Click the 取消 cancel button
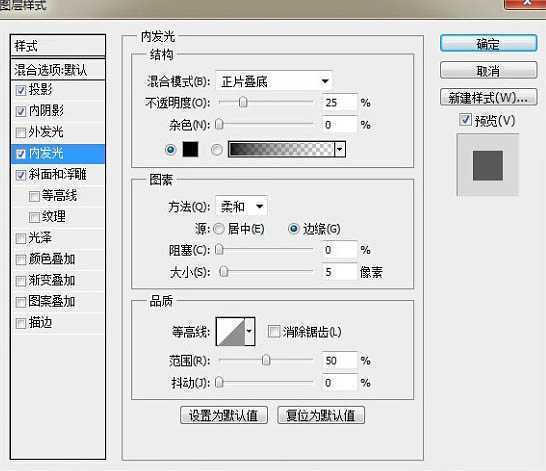 tap(488, 71)
